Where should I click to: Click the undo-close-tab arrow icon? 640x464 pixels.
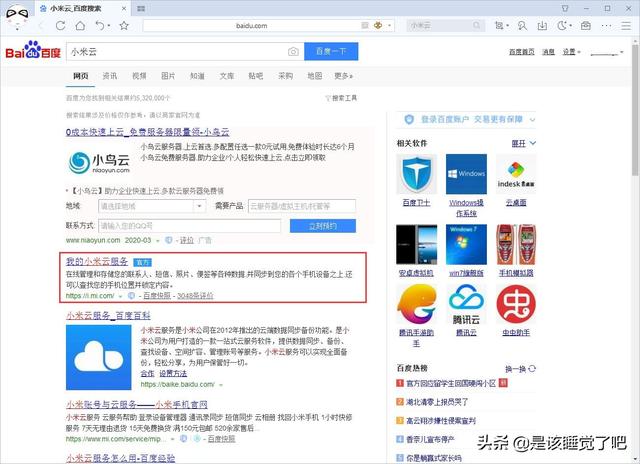point(100,26)
